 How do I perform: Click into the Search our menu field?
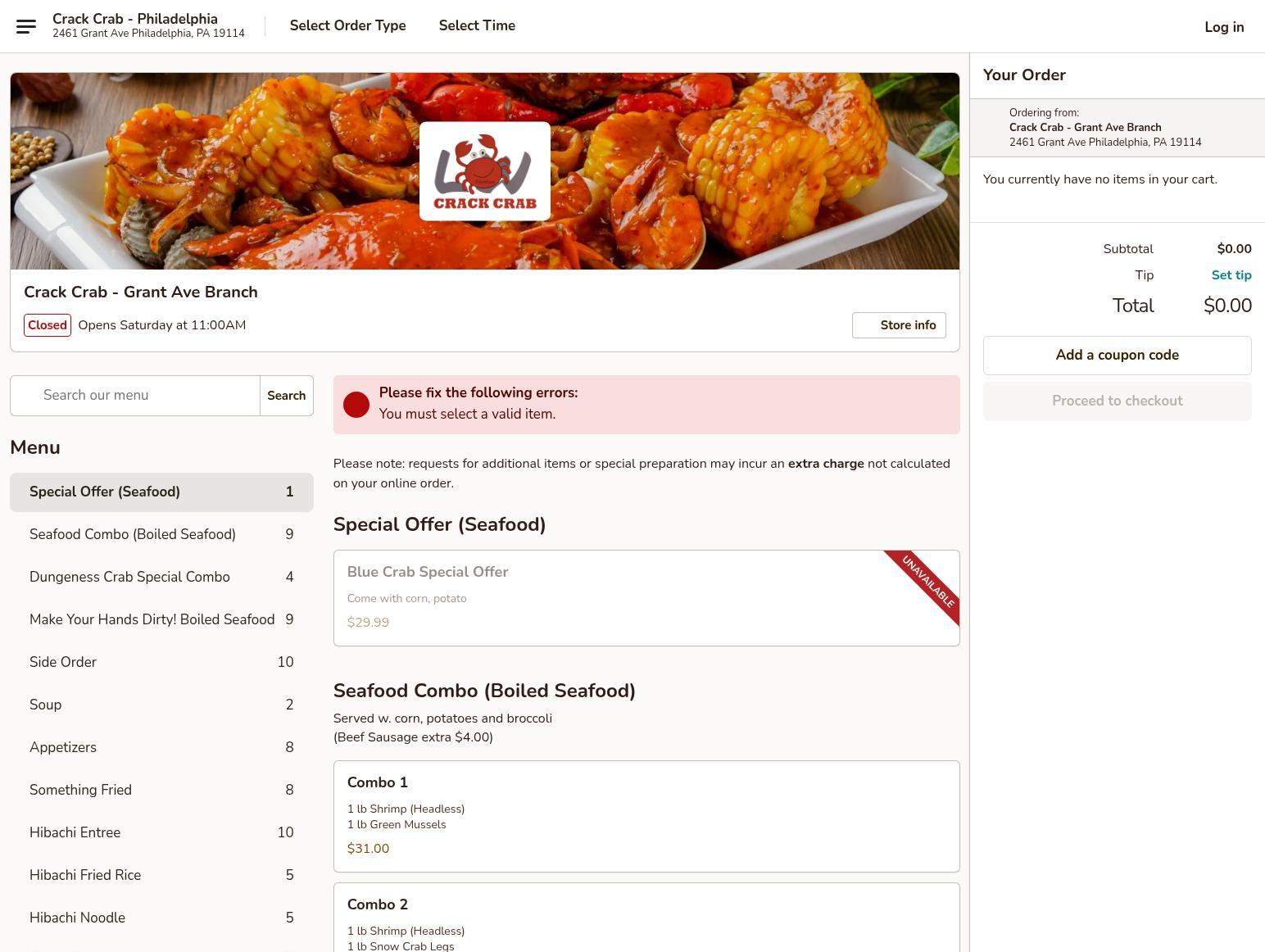point(135,396)
